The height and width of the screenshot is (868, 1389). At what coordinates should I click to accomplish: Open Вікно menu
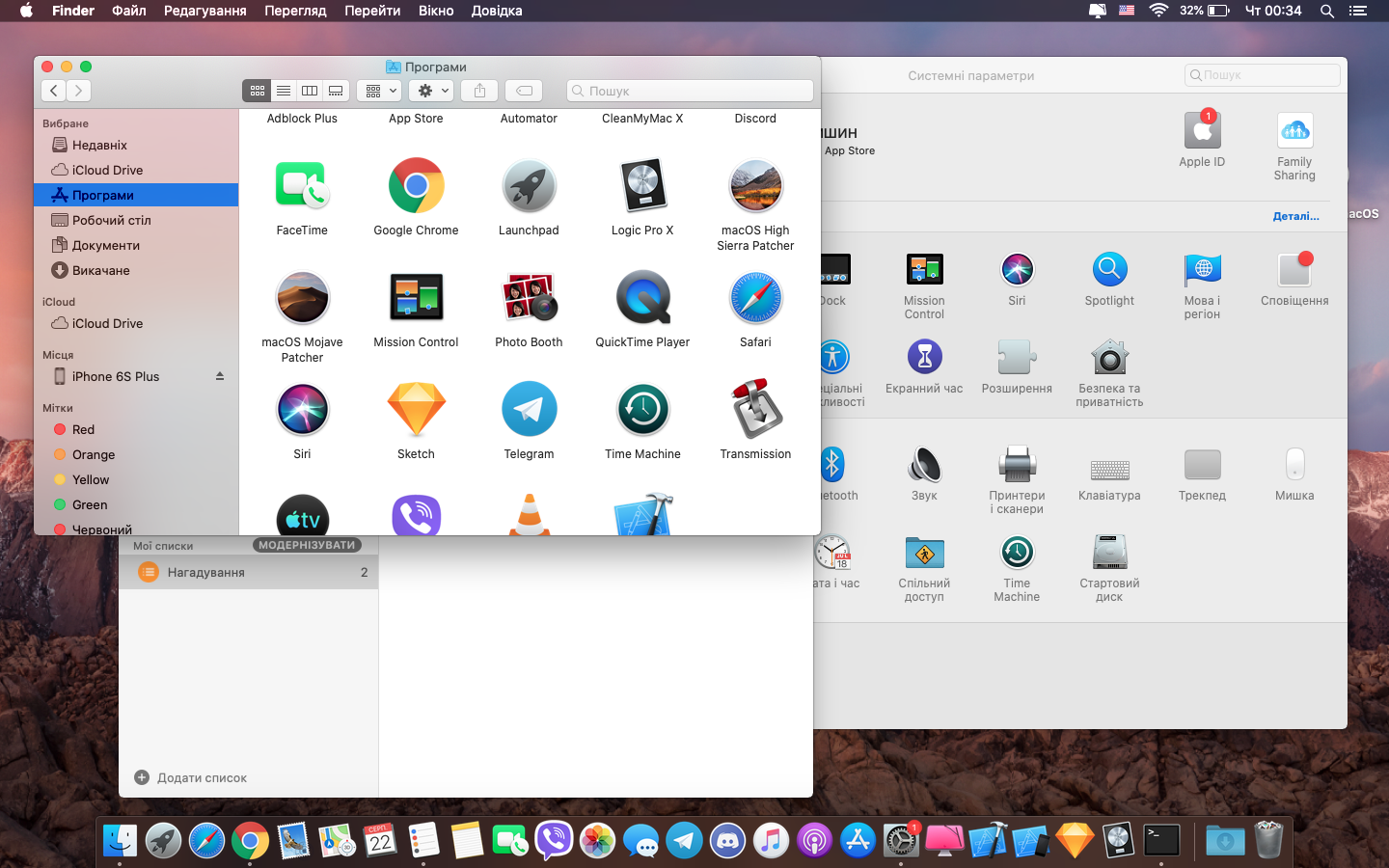(x=436, y=11)
